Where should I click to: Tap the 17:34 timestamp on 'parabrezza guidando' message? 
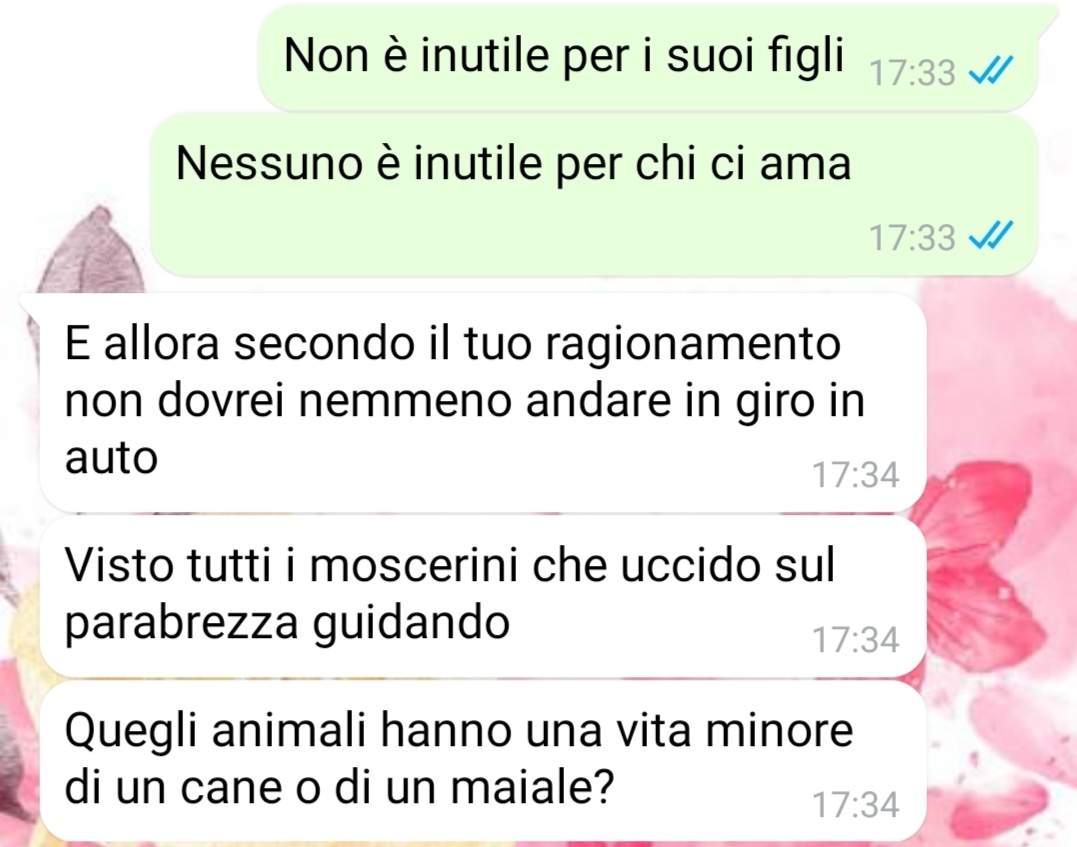coord(855,640)
